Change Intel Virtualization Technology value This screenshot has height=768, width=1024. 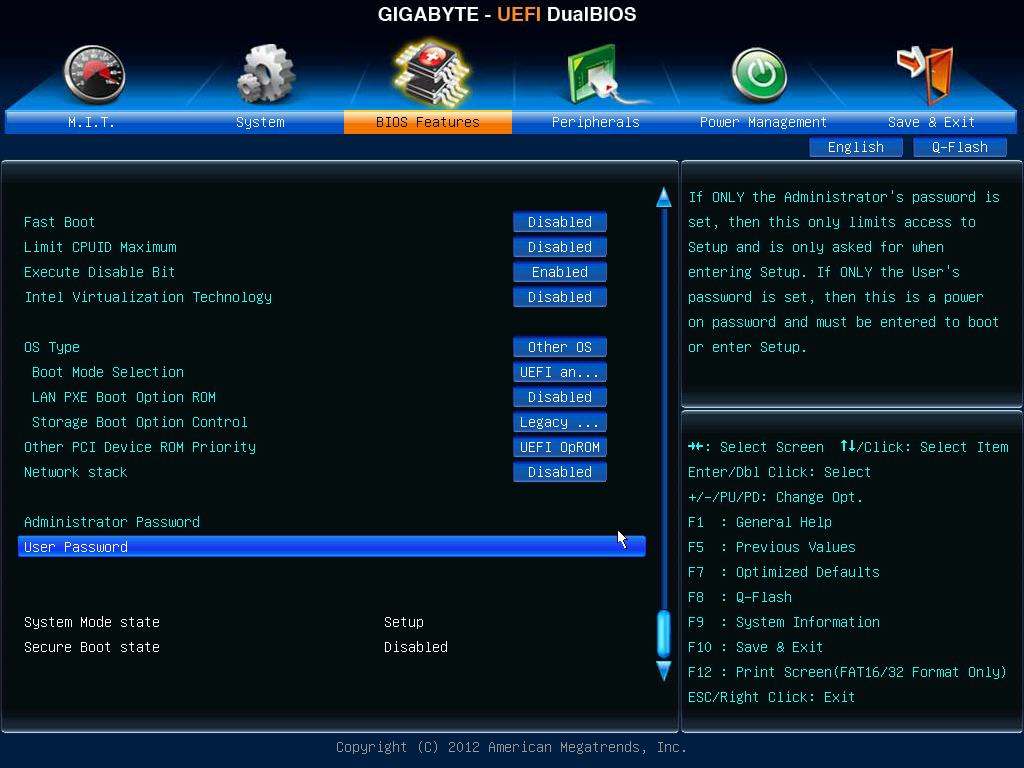point(560,297)
